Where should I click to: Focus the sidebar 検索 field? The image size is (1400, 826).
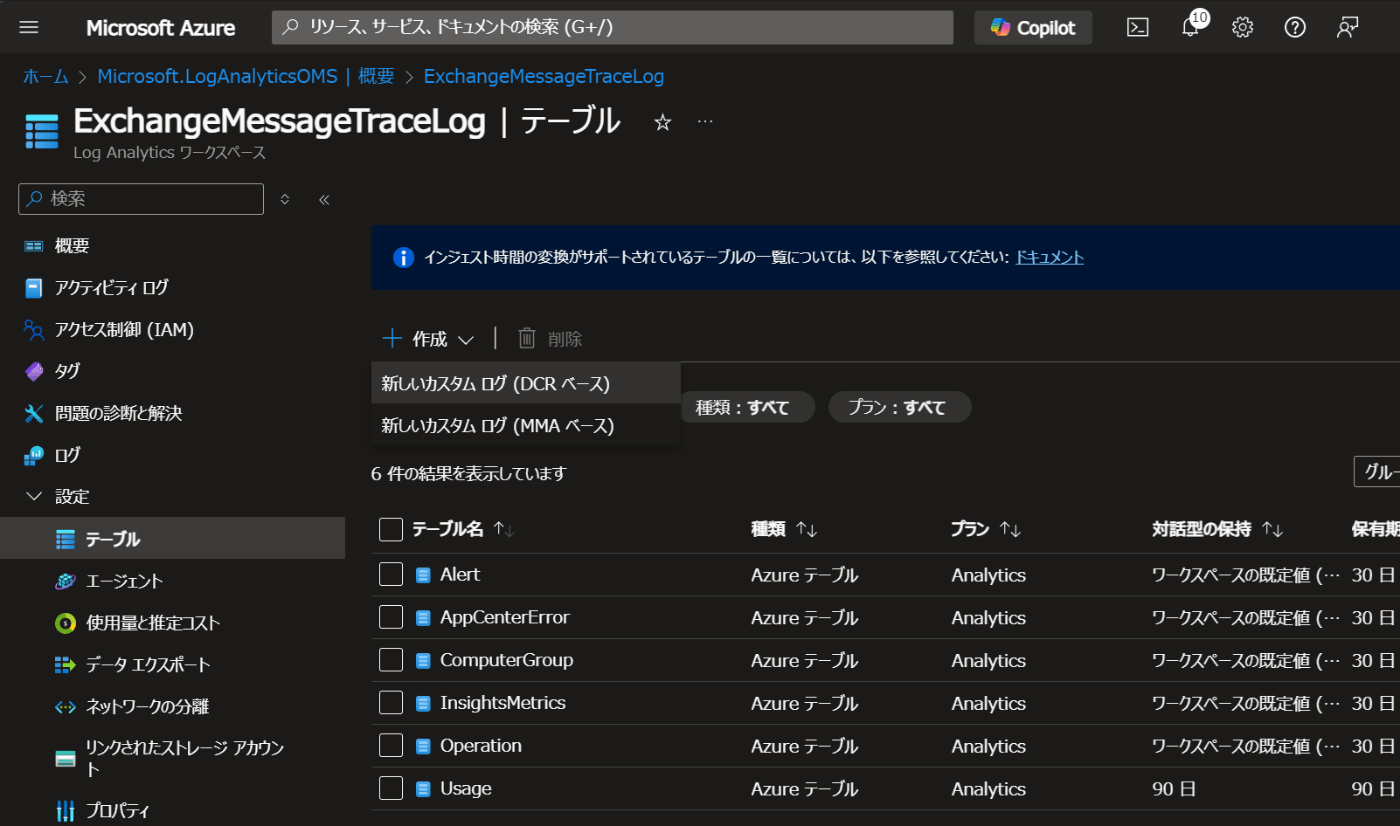141,199
